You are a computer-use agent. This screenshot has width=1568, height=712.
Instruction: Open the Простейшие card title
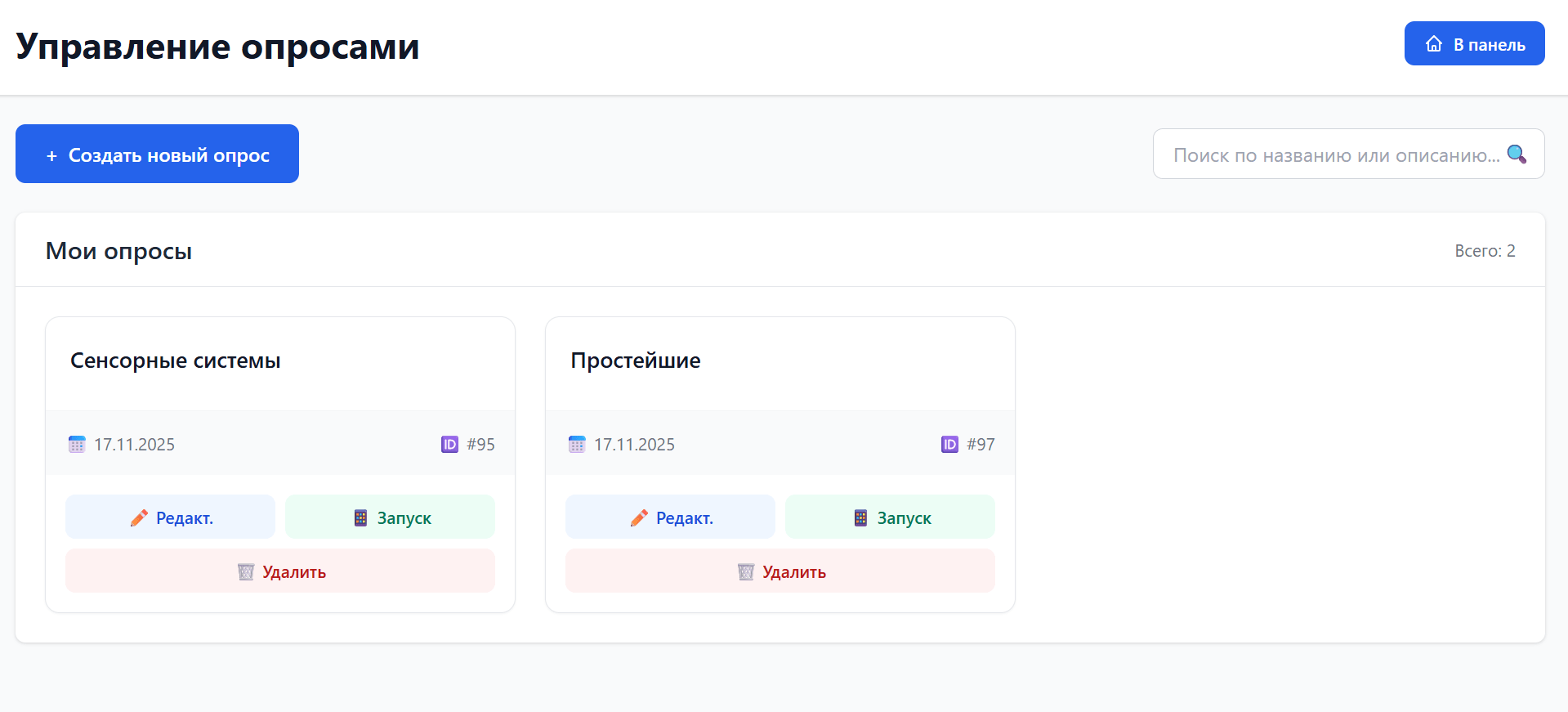coord(636,360)
